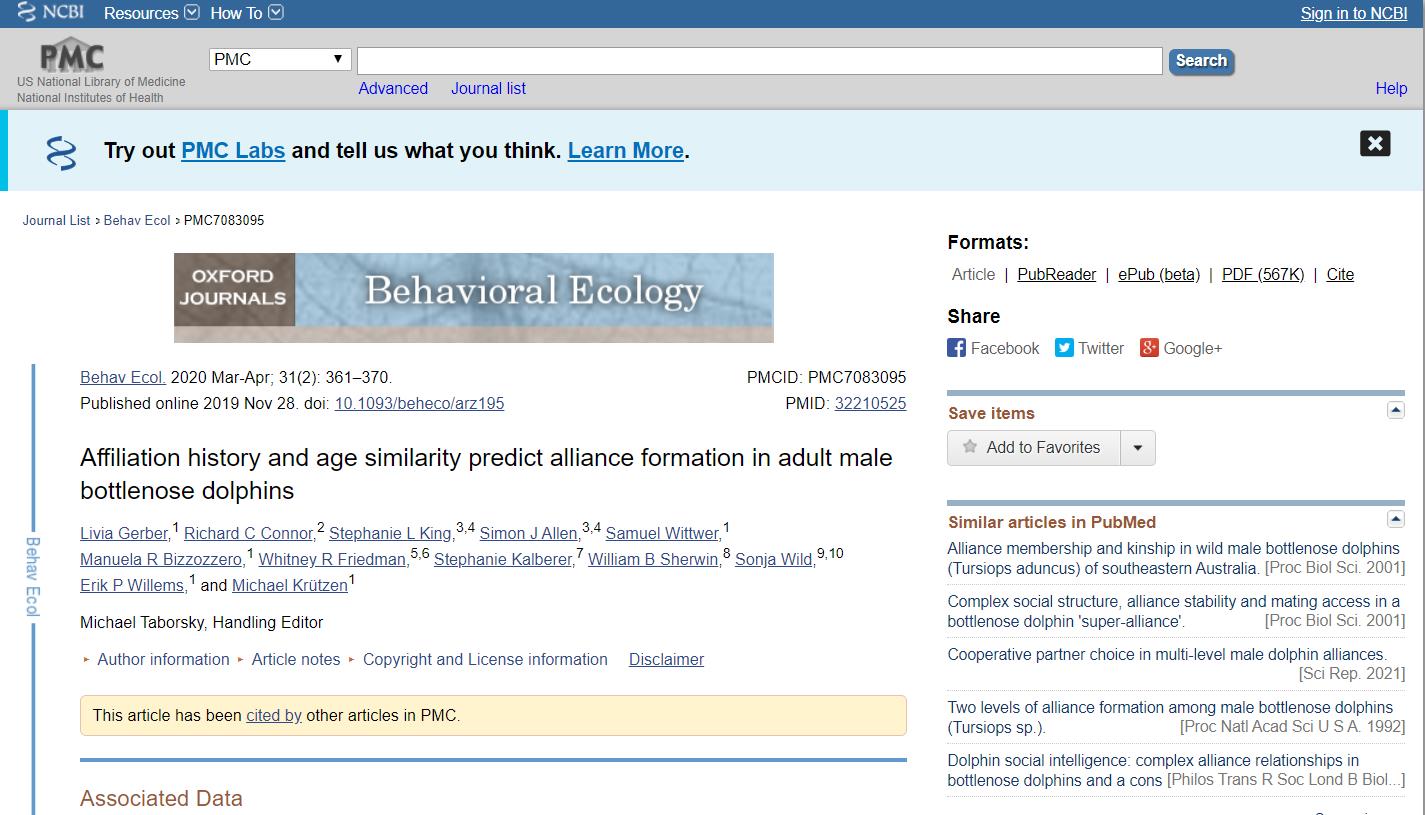Open the How To menu

246,13
